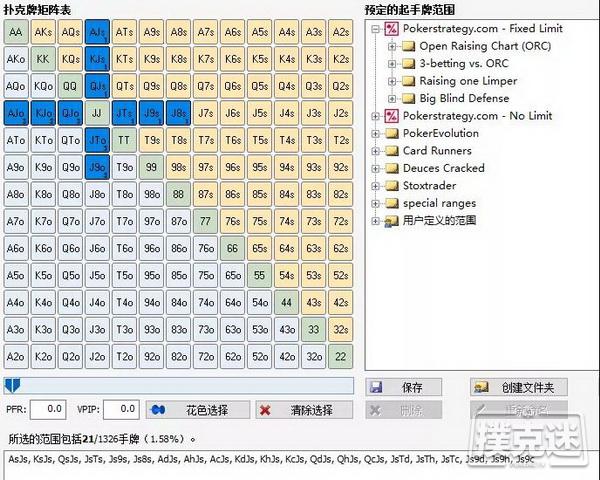Click the Pokerstrategy.com No Limit percent icon
This screenshot has height=480, width=600.
[391, 116]
